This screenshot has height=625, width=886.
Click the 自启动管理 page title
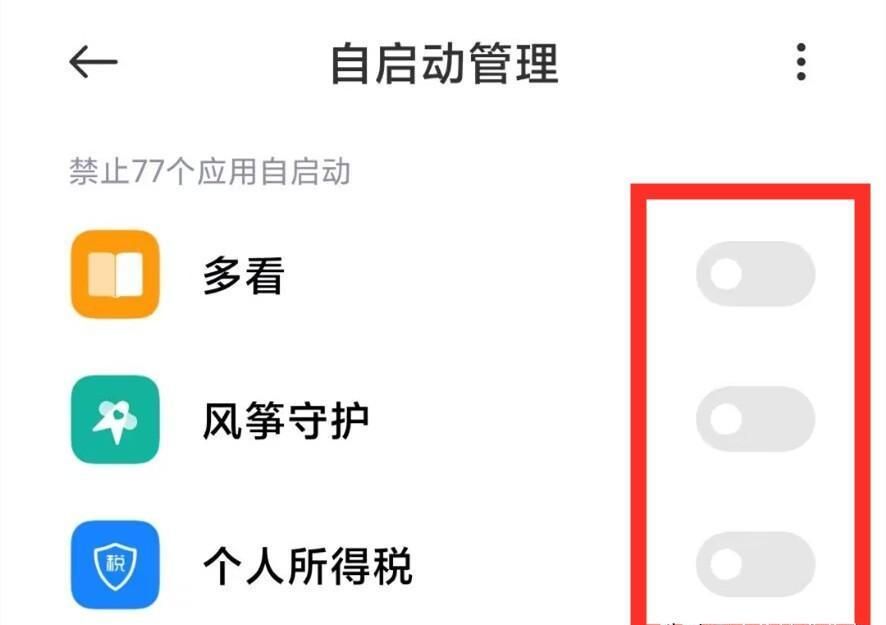(444, 63)
